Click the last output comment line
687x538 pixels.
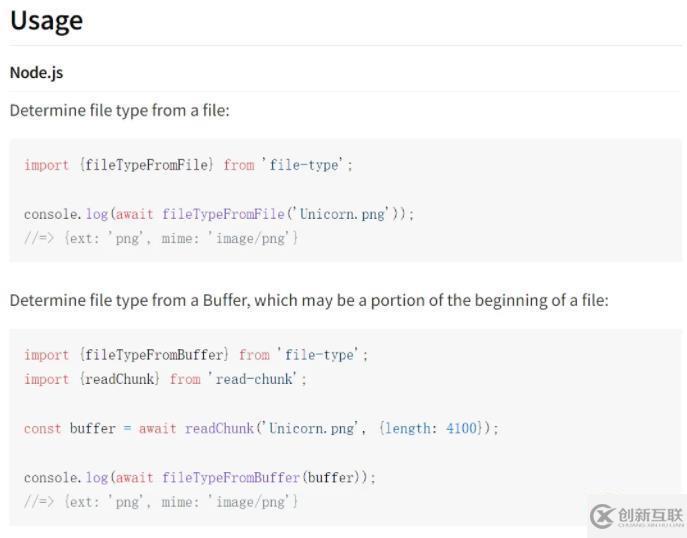tap(161, 502)
